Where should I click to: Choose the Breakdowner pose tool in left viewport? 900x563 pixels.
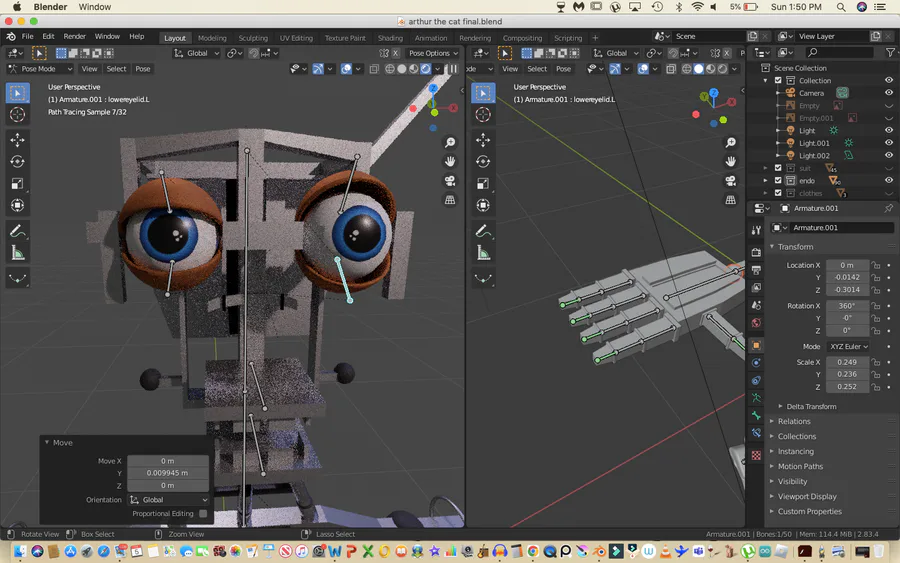[17, 279]
